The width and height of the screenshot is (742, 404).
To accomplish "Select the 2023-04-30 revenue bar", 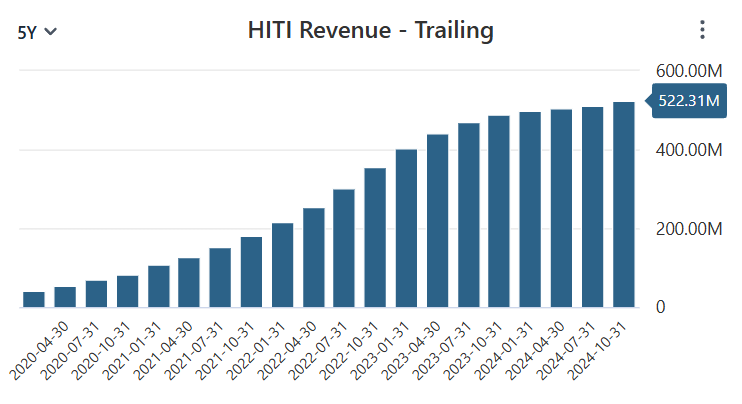I will click(x=437, y=221).
